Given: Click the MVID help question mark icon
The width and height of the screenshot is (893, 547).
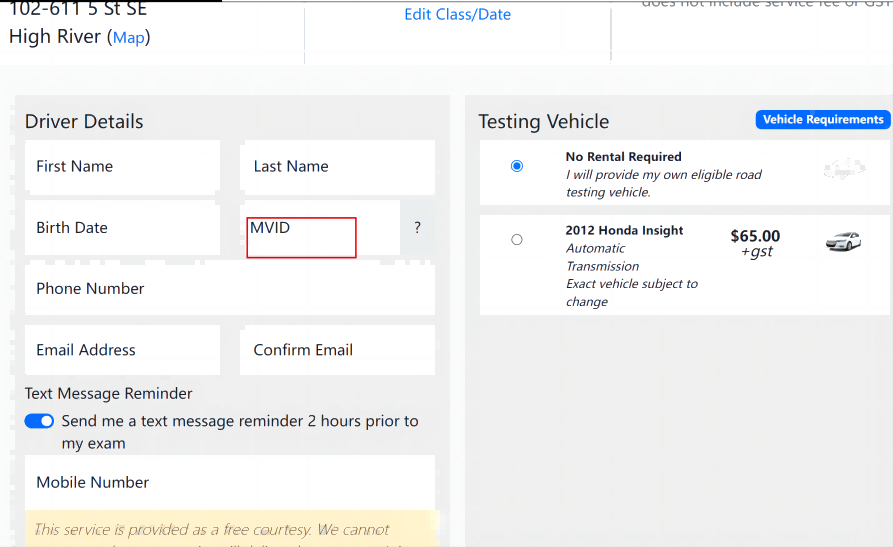Looking at the screenshot, I should tap(417, 228).
